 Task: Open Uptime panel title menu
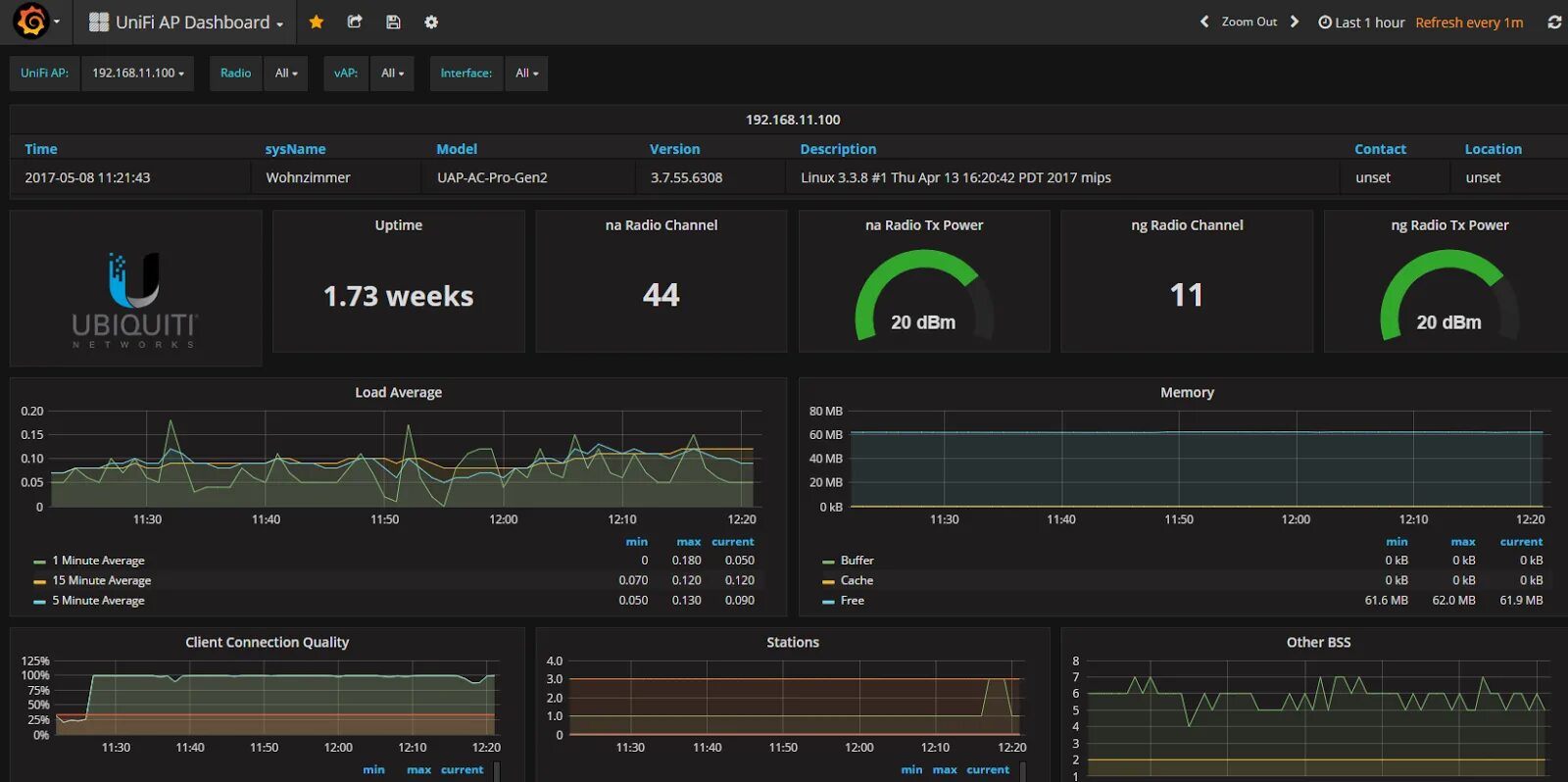pyautogui.click(x=398, y=224)
